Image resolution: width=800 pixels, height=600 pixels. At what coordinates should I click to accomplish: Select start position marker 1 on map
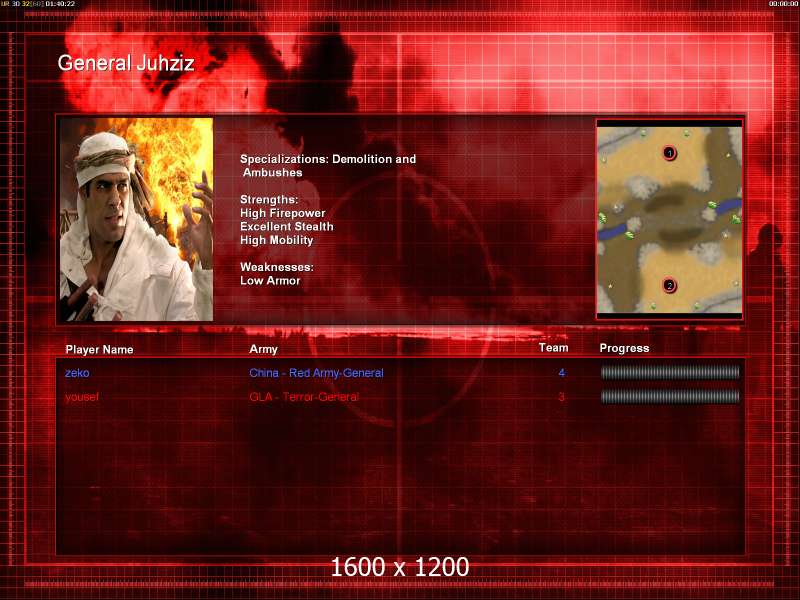click(669, 153)
